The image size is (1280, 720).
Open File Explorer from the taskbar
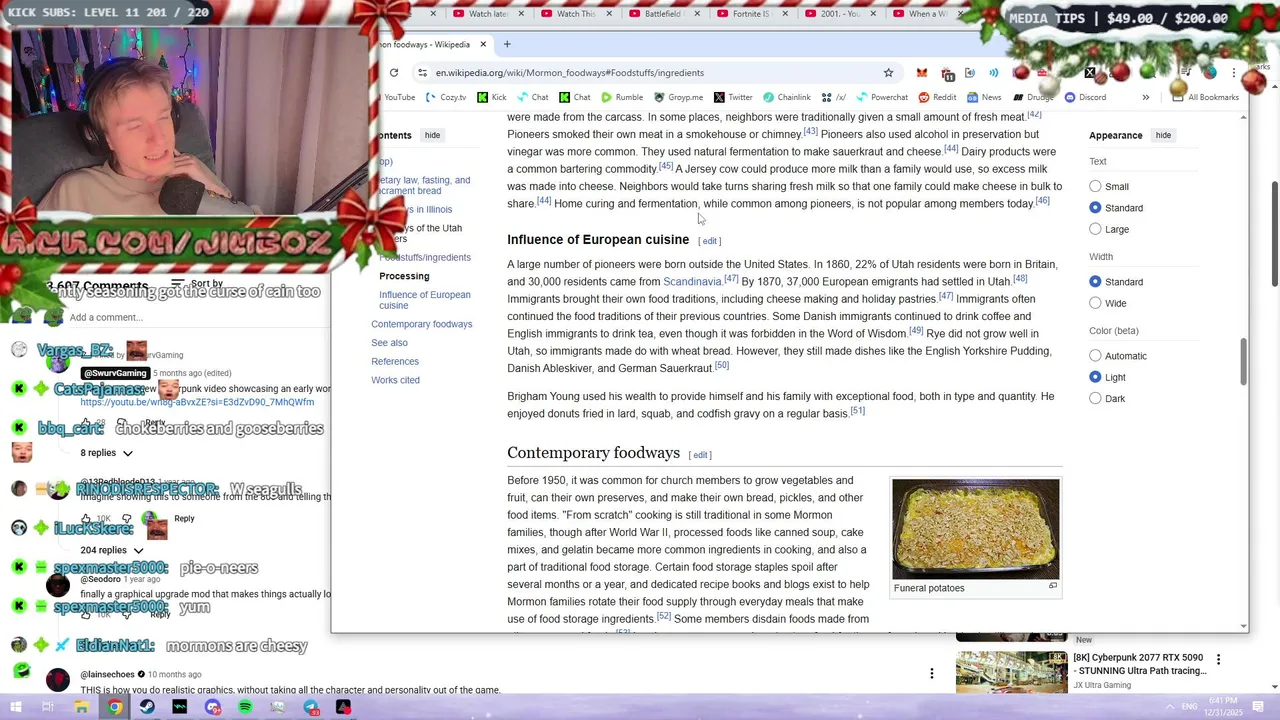click(81, 707)
